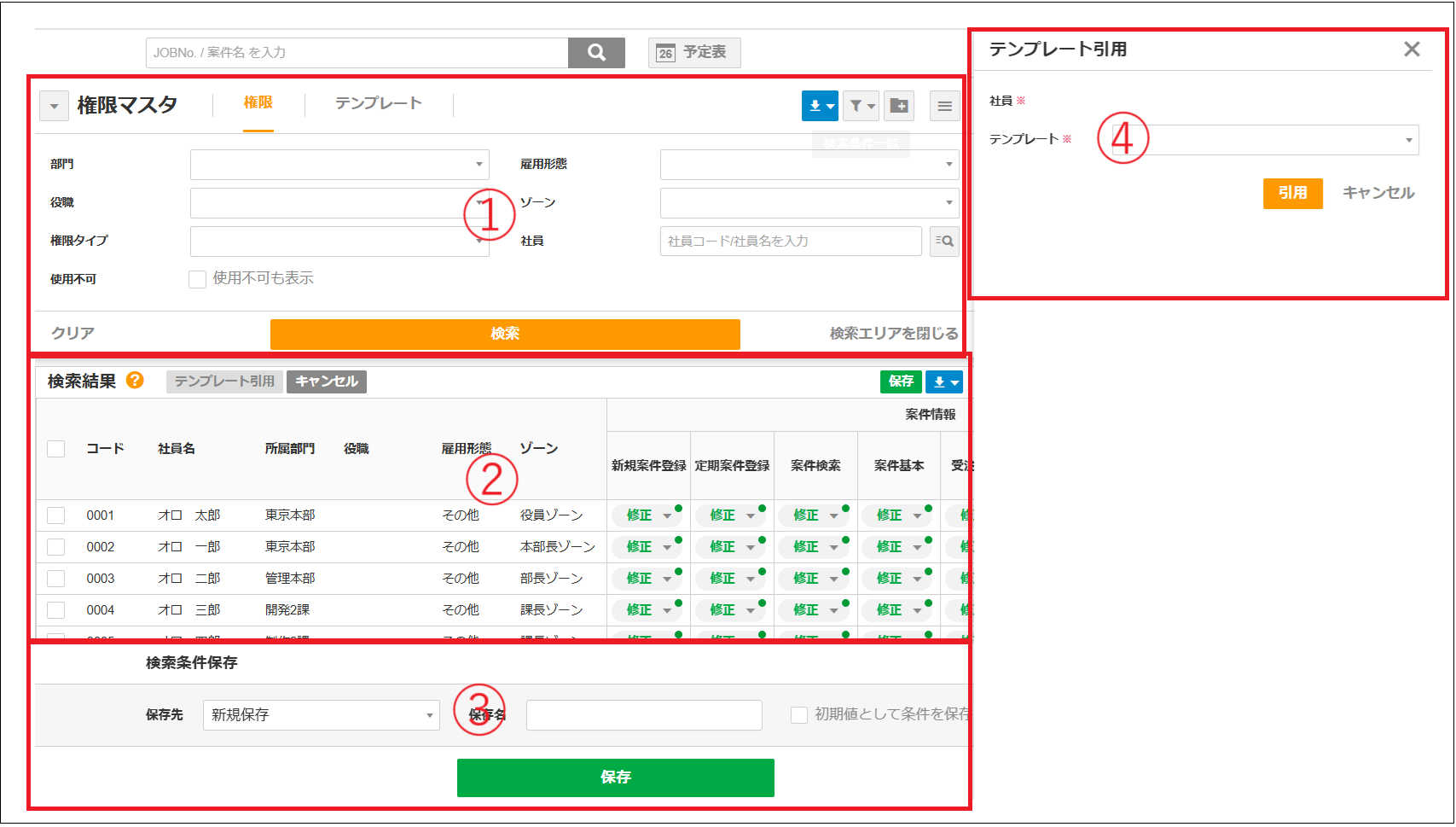Click inside the 保存名 text field
The height and width of the screenshot is (827, 1456).
[x=643, y=715]
